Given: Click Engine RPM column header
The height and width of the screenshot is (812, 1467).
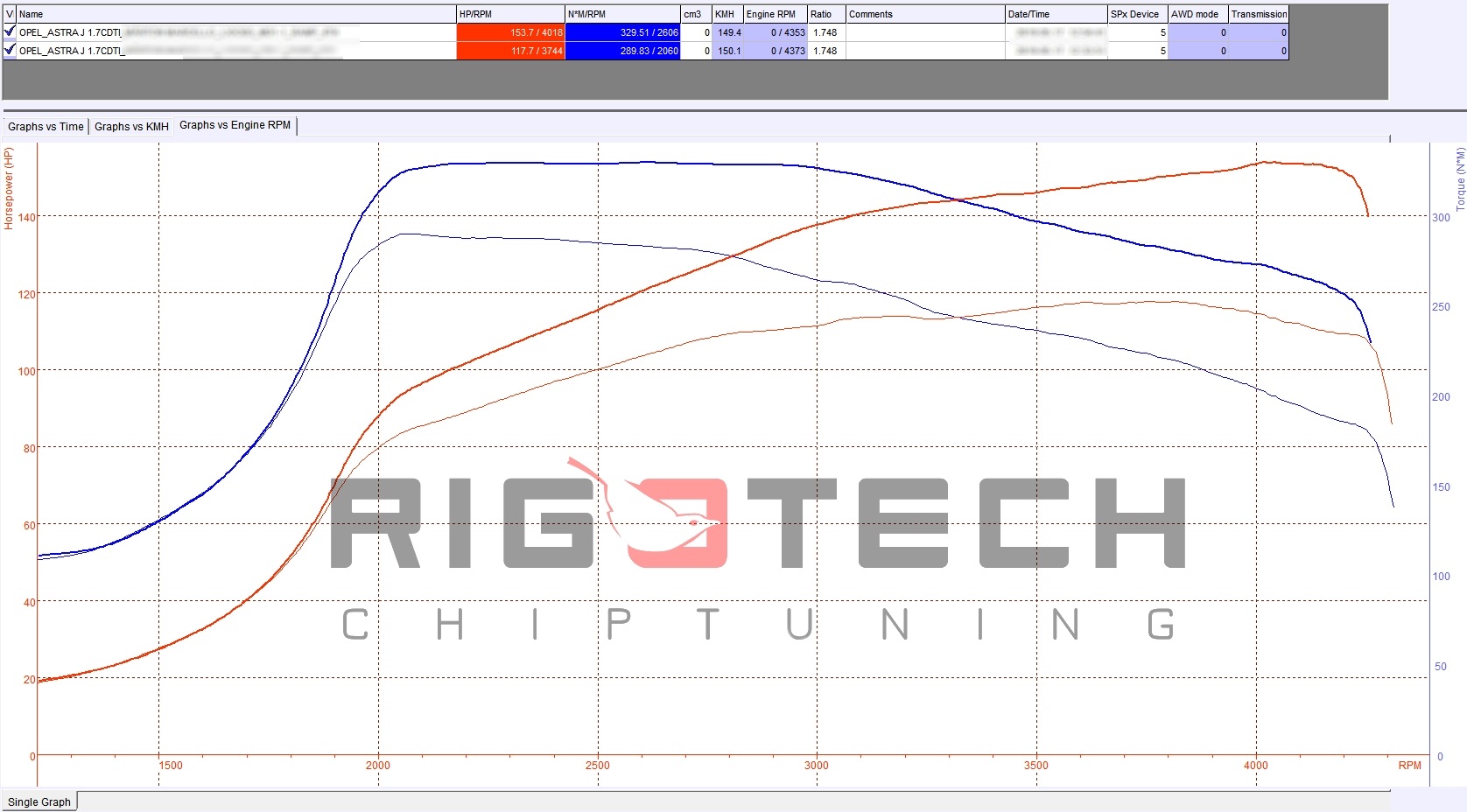Looking at the screenshot, I should click(775, 14).
